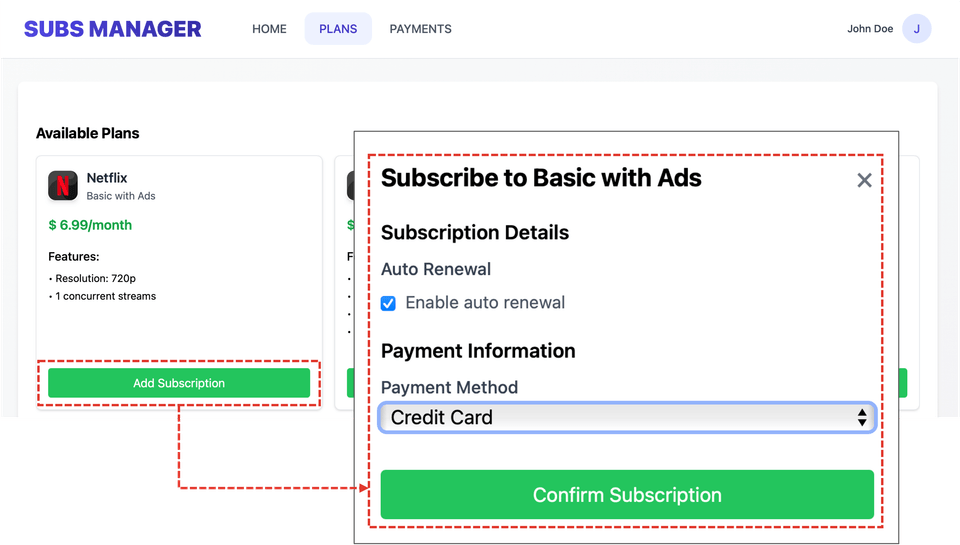Viewport: 960px width, 545px height.
Task: Toggle the Enable auto renewal checkbox
Action: (388, 303)
